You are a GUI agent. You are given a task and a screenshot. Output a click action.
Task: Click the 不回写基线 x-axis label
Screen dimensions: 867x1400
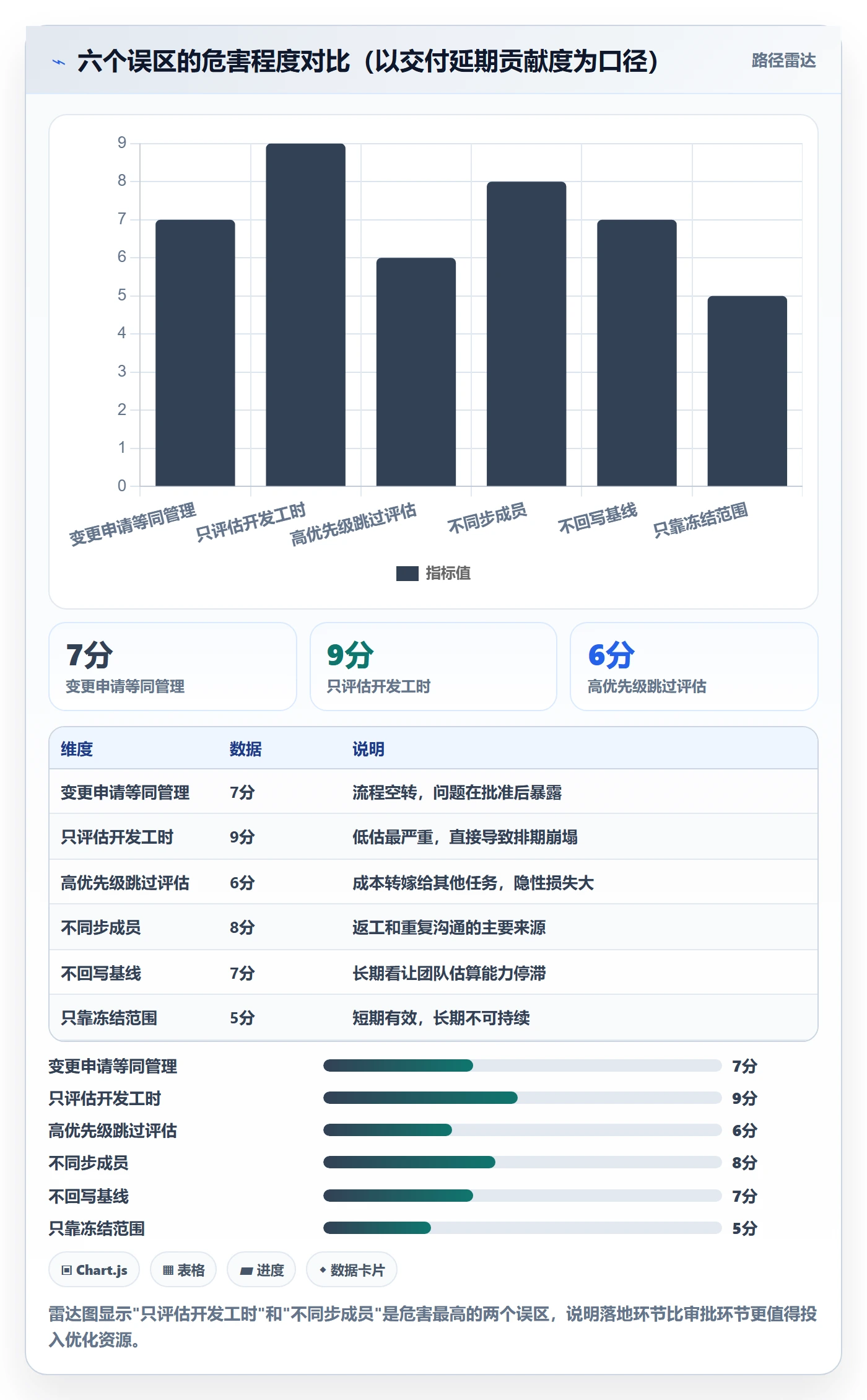pyautogui.click(x=597, y=518)
